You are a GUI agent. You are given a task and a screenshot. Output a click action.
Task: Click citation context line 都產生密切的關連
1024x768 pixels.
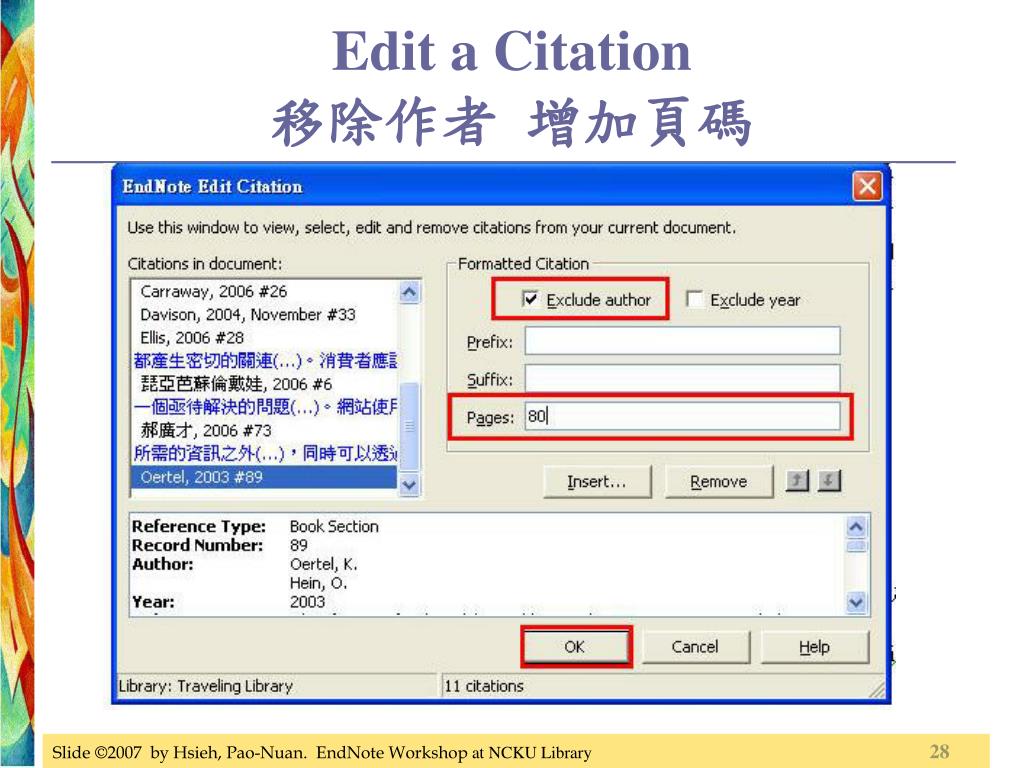click(264, 360)
